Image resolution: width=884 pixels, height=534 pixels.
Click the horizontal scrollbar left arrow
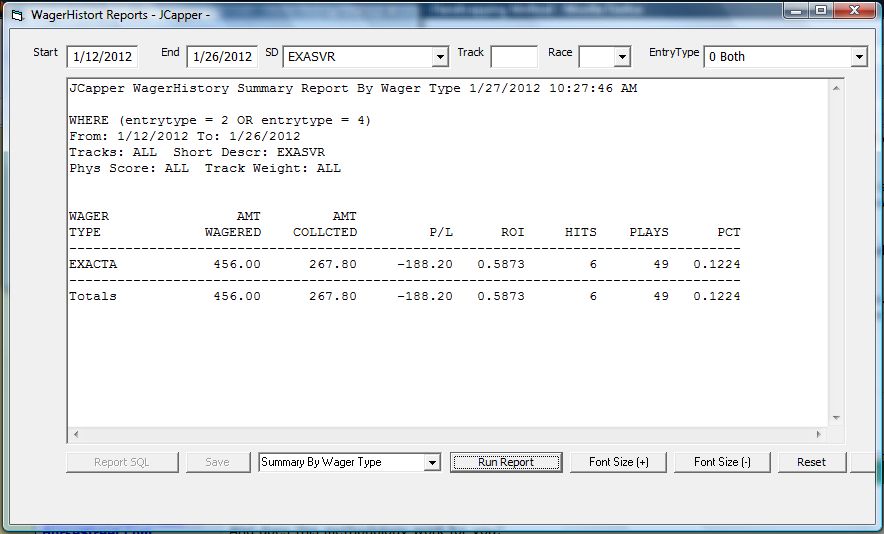(x=76, y=434)
